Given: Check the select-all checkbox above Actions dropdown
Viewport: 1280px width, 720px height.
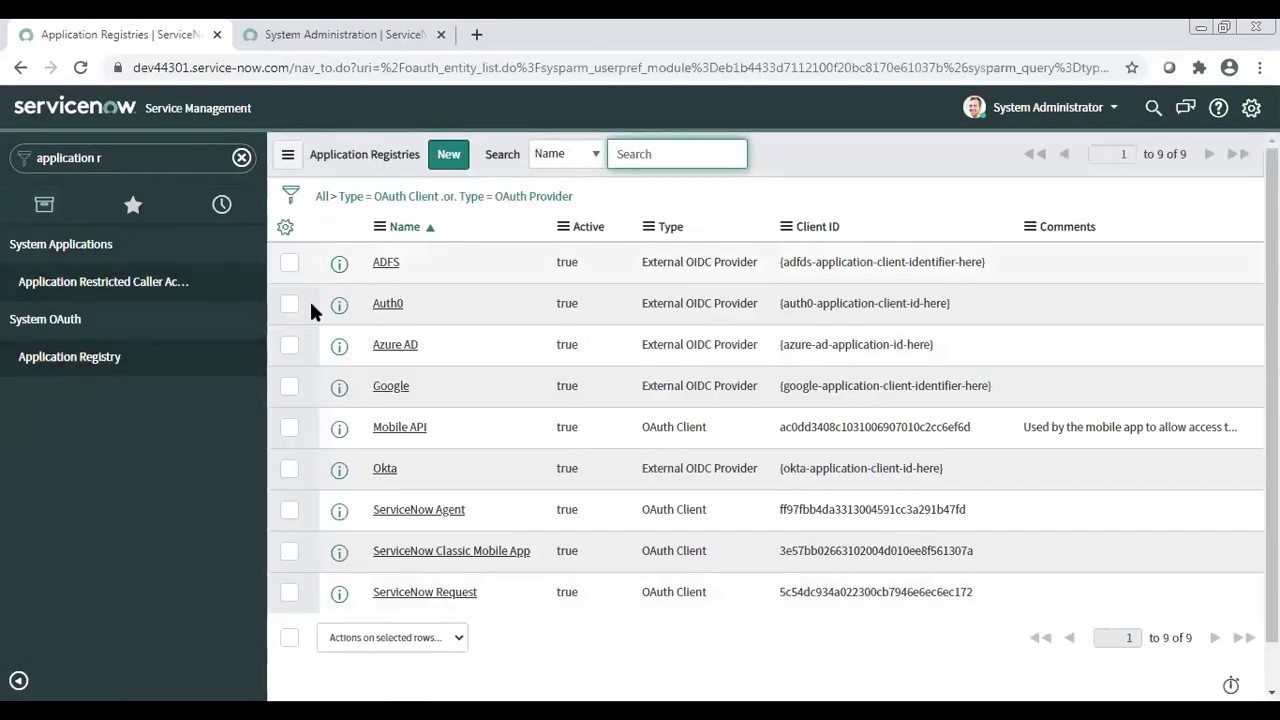Looking at the screenshot, I should [289, 637].
